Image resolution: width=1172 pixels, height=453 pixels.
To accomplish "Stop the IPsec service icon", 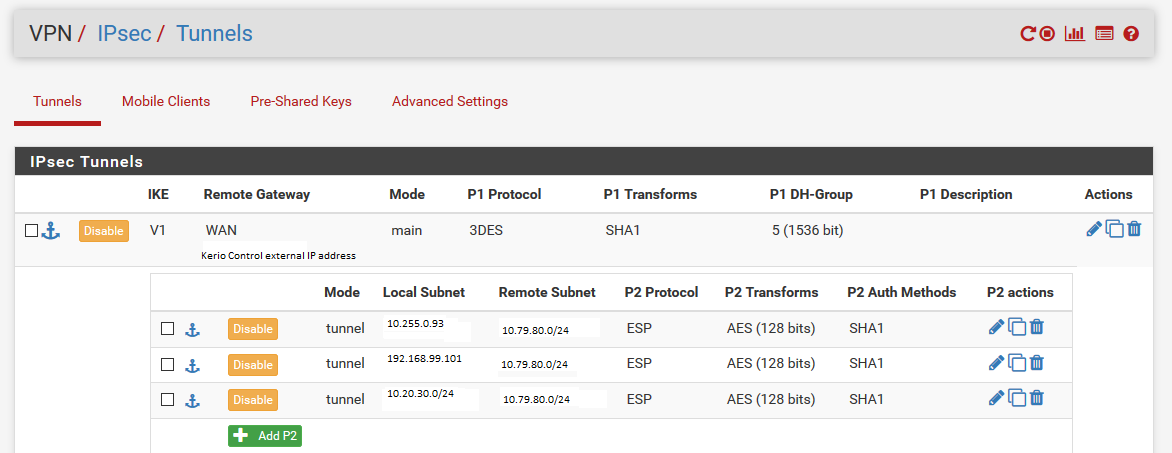I will pyautogui.click(x=1047, y=34).
